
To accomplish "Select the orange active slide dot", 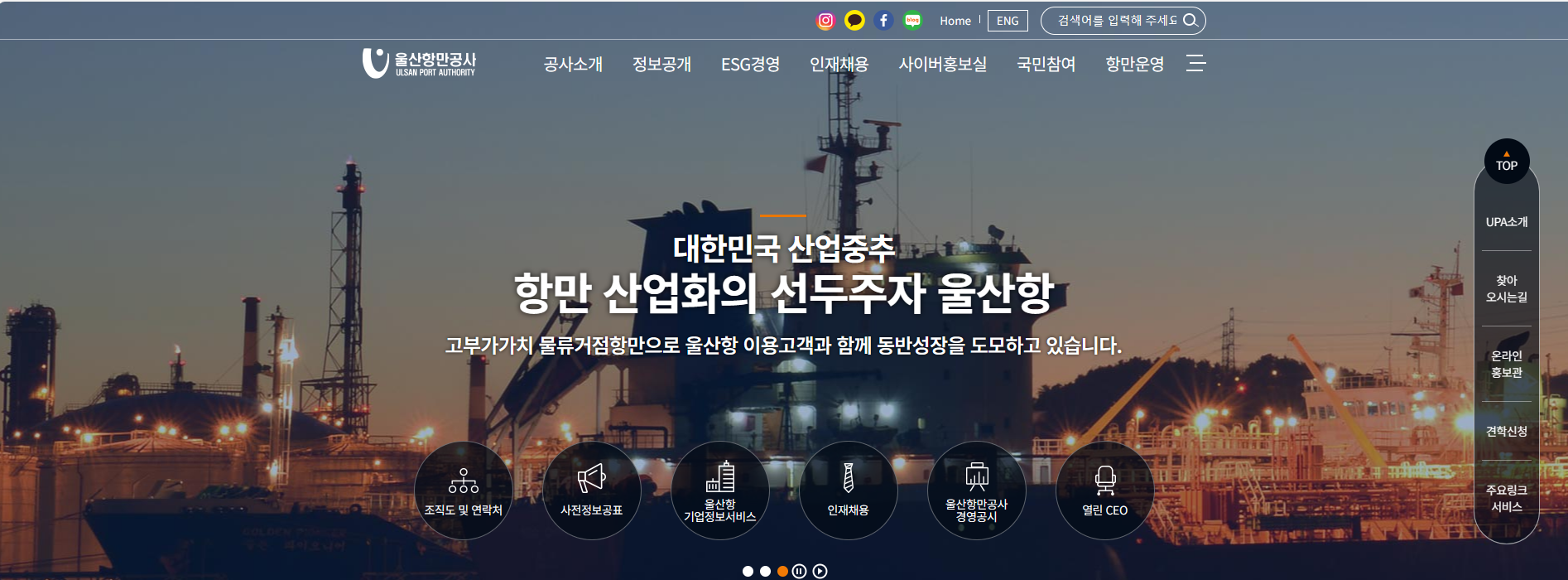I will coord(782,571).
